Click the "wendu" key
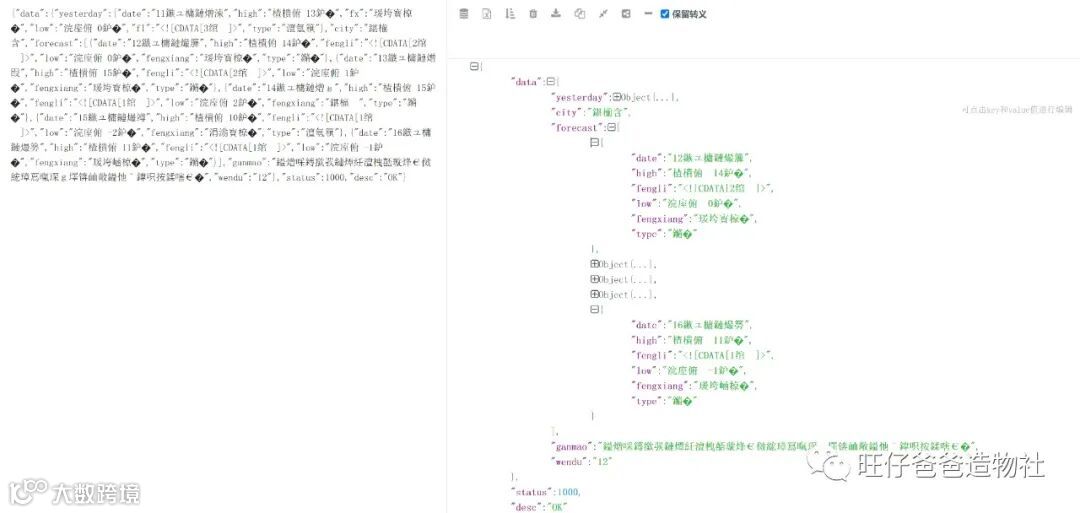 pos(570,461)
